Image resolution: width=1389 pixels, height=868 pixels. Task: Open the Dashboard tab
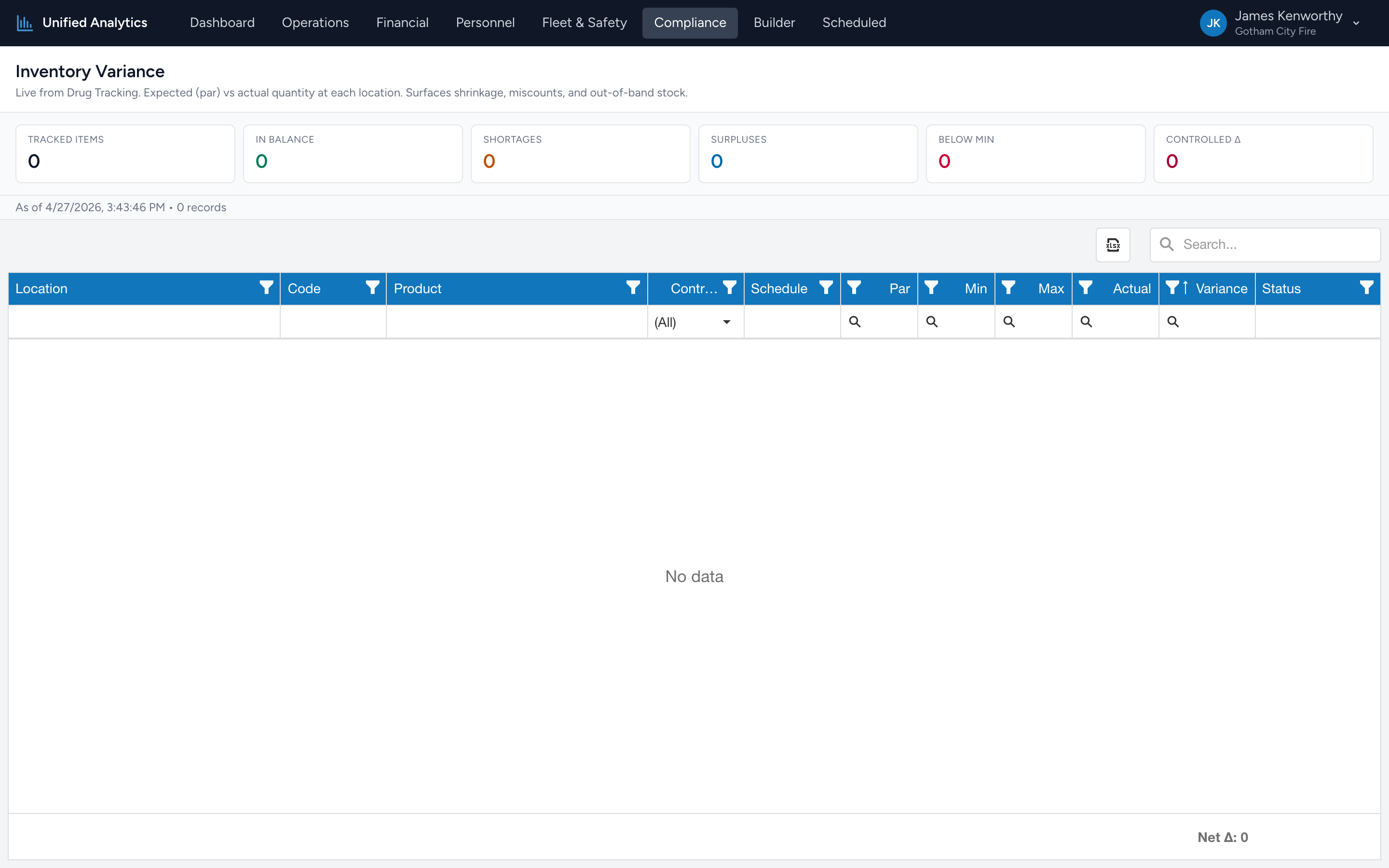tap(222, 23)
